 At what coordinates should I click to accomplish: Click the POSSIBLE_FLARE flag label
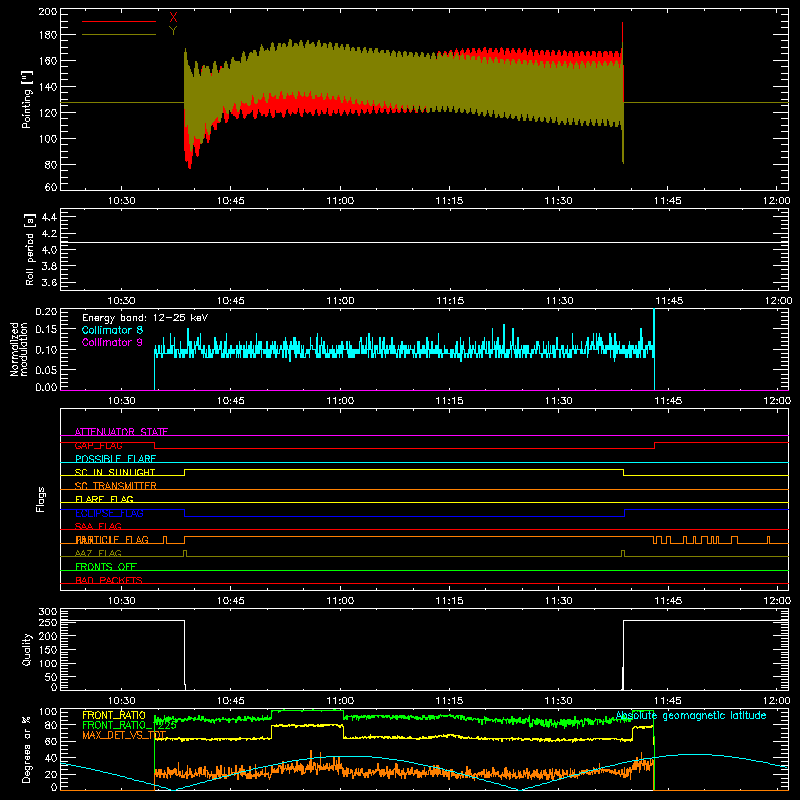115,459
